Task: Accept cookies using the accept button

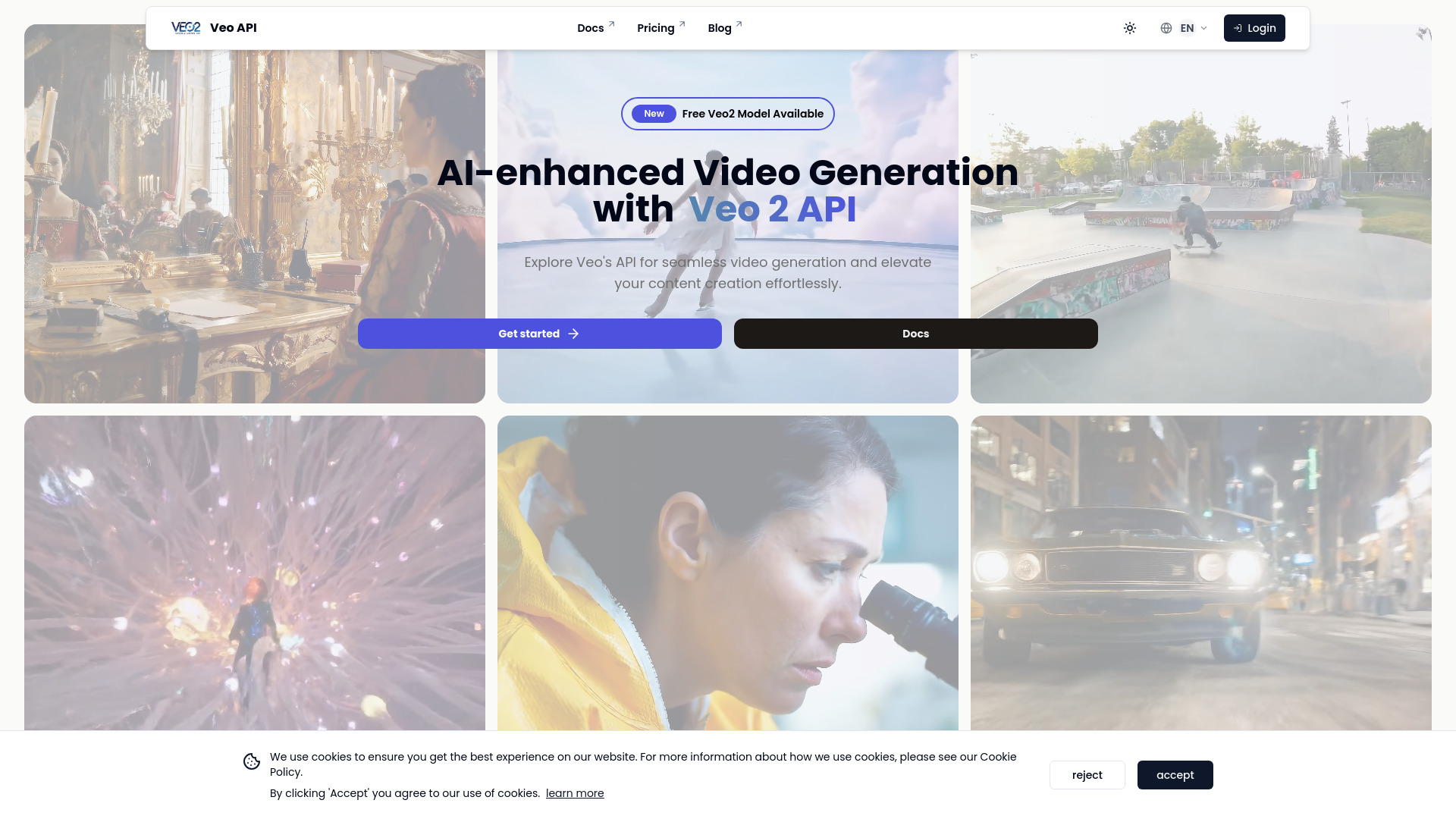Action: (1176, 775)
